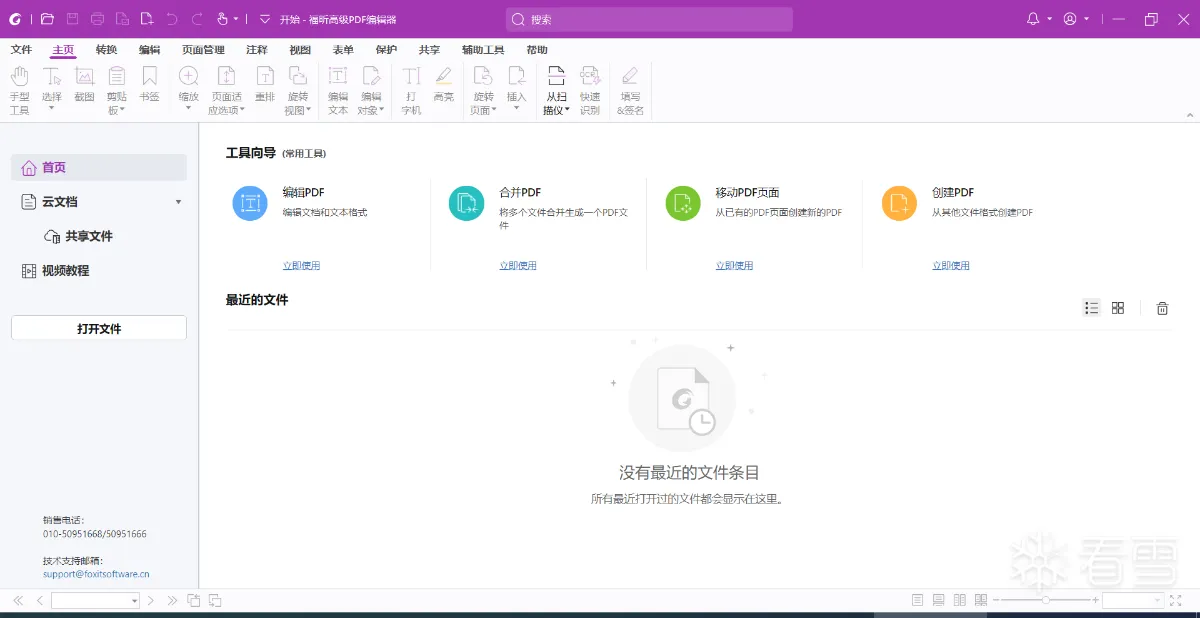Switch to the 注释 tab
The width and height of the screenshot is (1200, 618).
[256, 50]
